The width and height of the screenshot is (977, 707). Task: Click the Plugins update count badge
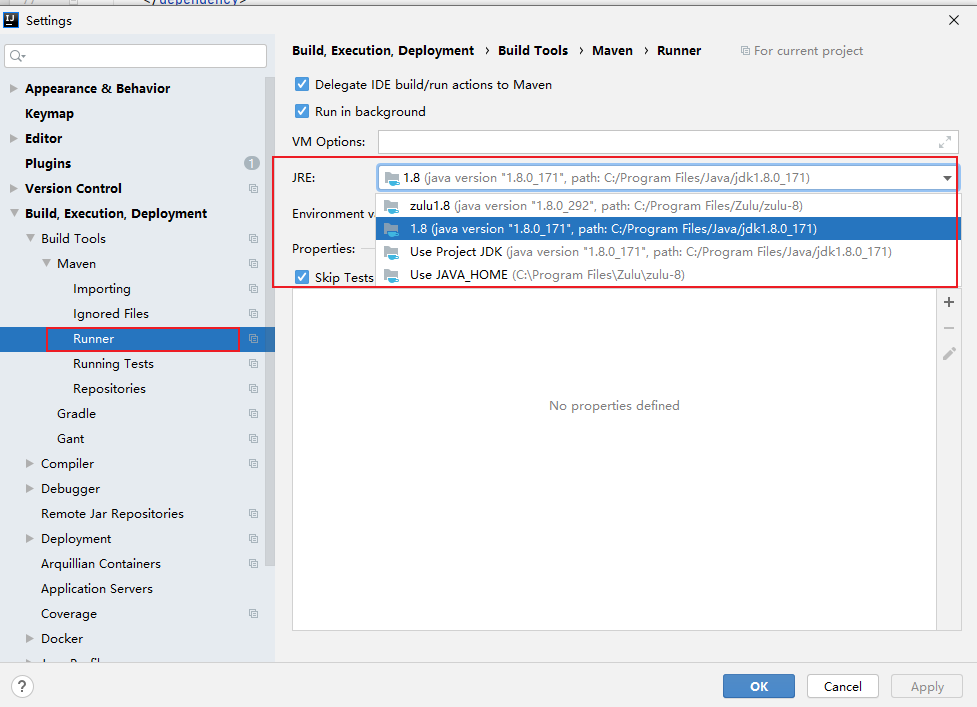(x=252, y=163)
